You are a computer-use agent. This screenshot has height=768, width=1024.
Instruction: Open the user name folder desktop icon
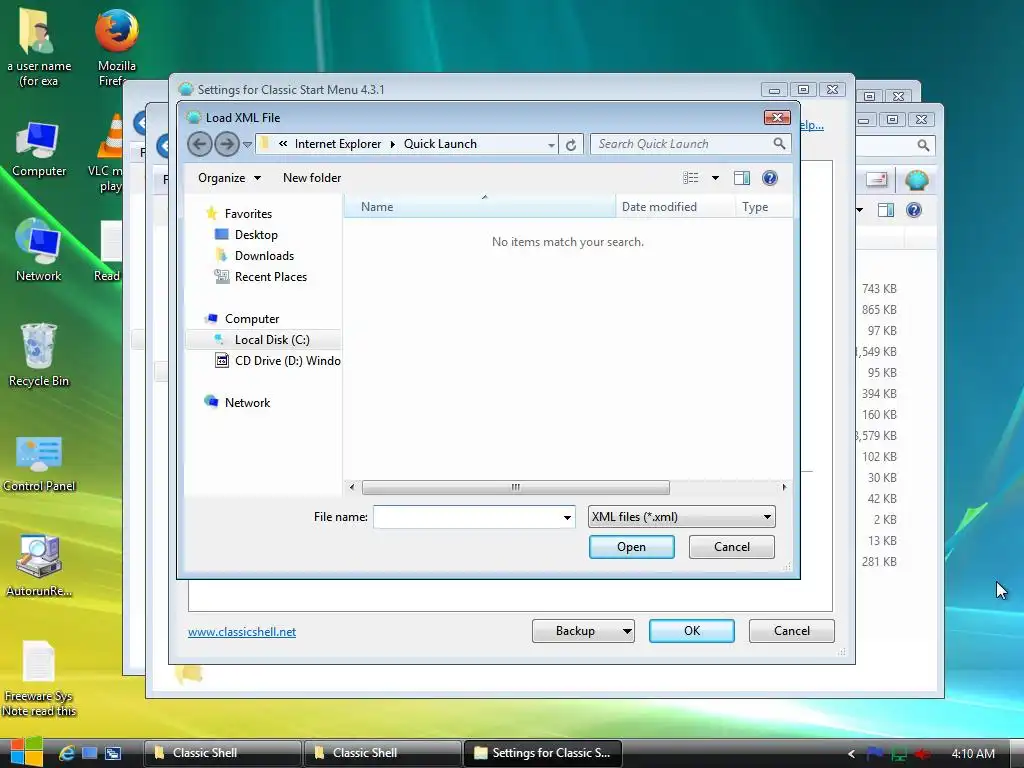tap(39, 47)
